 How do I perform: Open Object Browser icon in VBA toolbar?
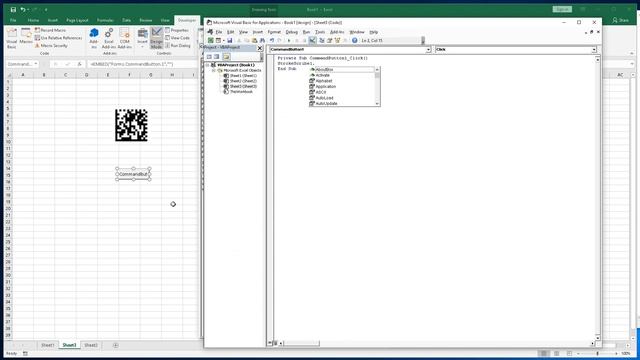pyautogui.click(x=337, y=40)
